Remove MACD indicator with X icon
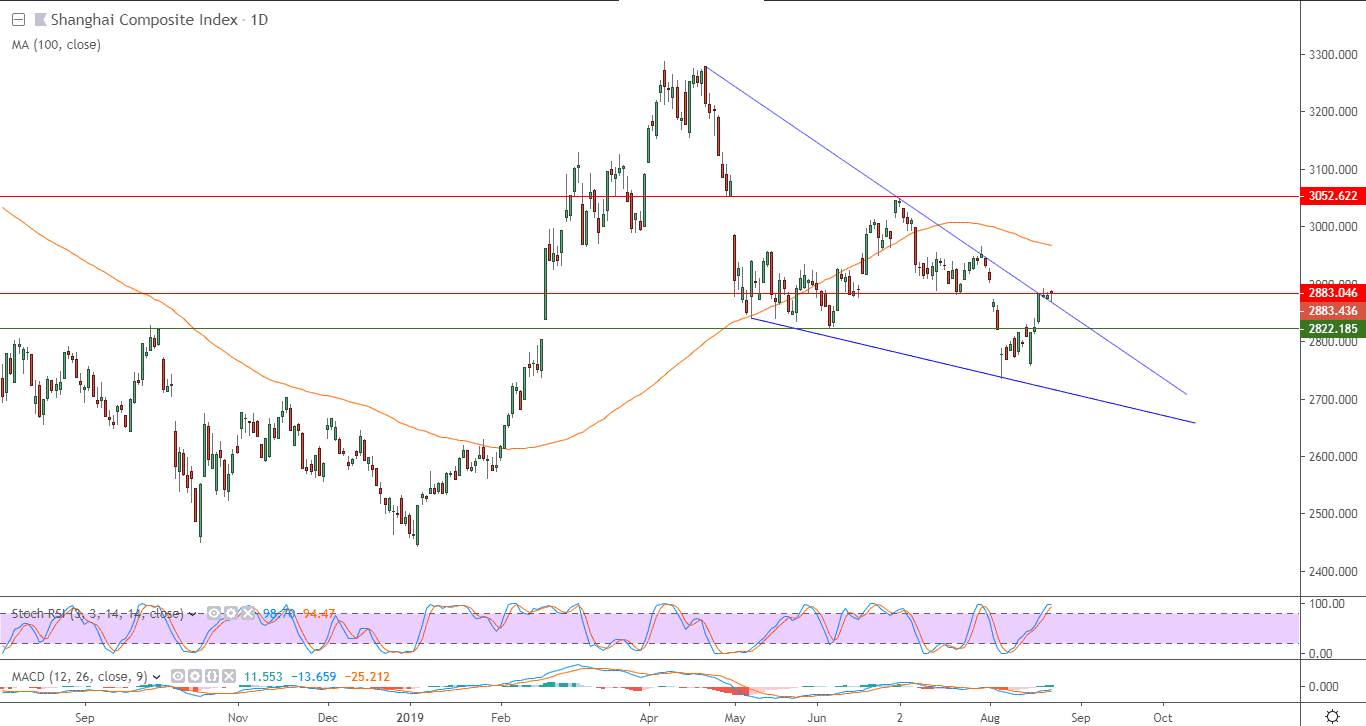The width and height of the screenshot is (1366, 726). 229,677
